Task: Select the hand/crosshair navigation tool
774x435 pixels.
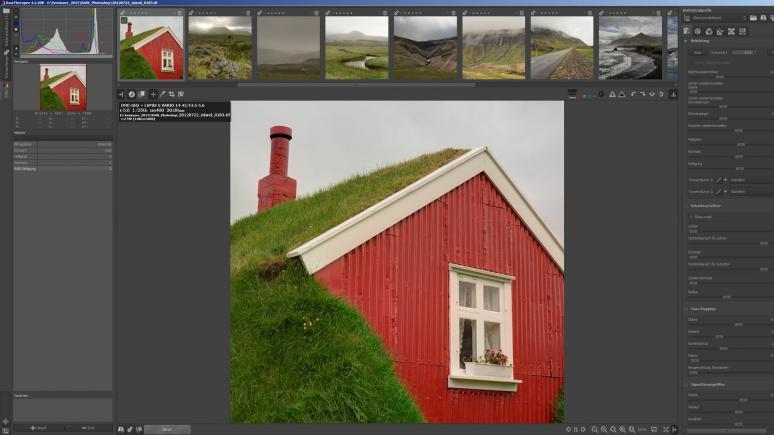Action: point(153,94)
